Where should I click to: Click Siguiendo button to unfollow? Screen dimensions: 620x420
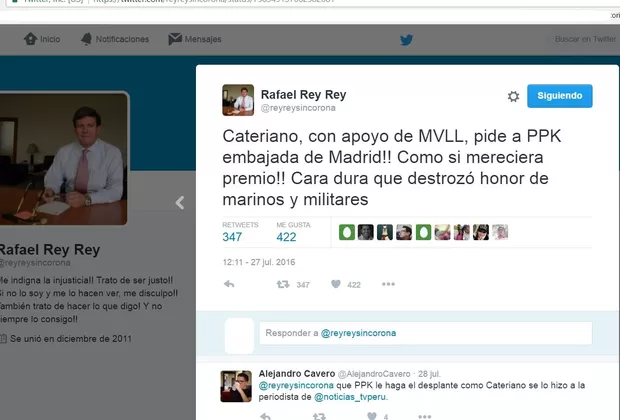click(x=560, y=96)
